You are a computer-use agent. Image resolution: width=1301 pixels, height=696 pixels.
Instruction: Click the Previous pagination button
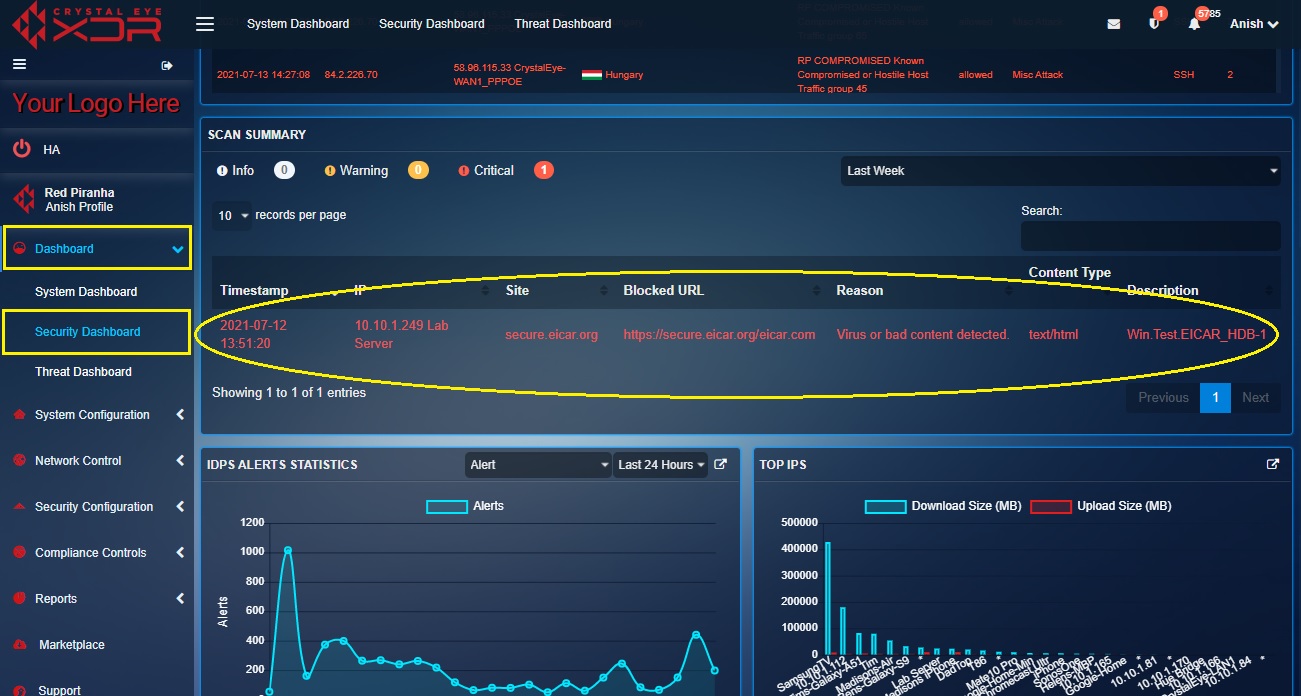[x=1163, y=397]
